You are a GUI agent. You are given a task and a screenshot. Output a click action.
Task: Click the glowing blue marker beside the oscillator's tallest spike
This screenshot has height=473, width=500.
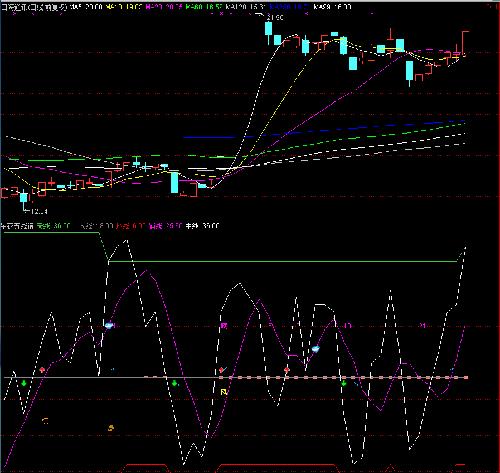(x=109, y=325)
